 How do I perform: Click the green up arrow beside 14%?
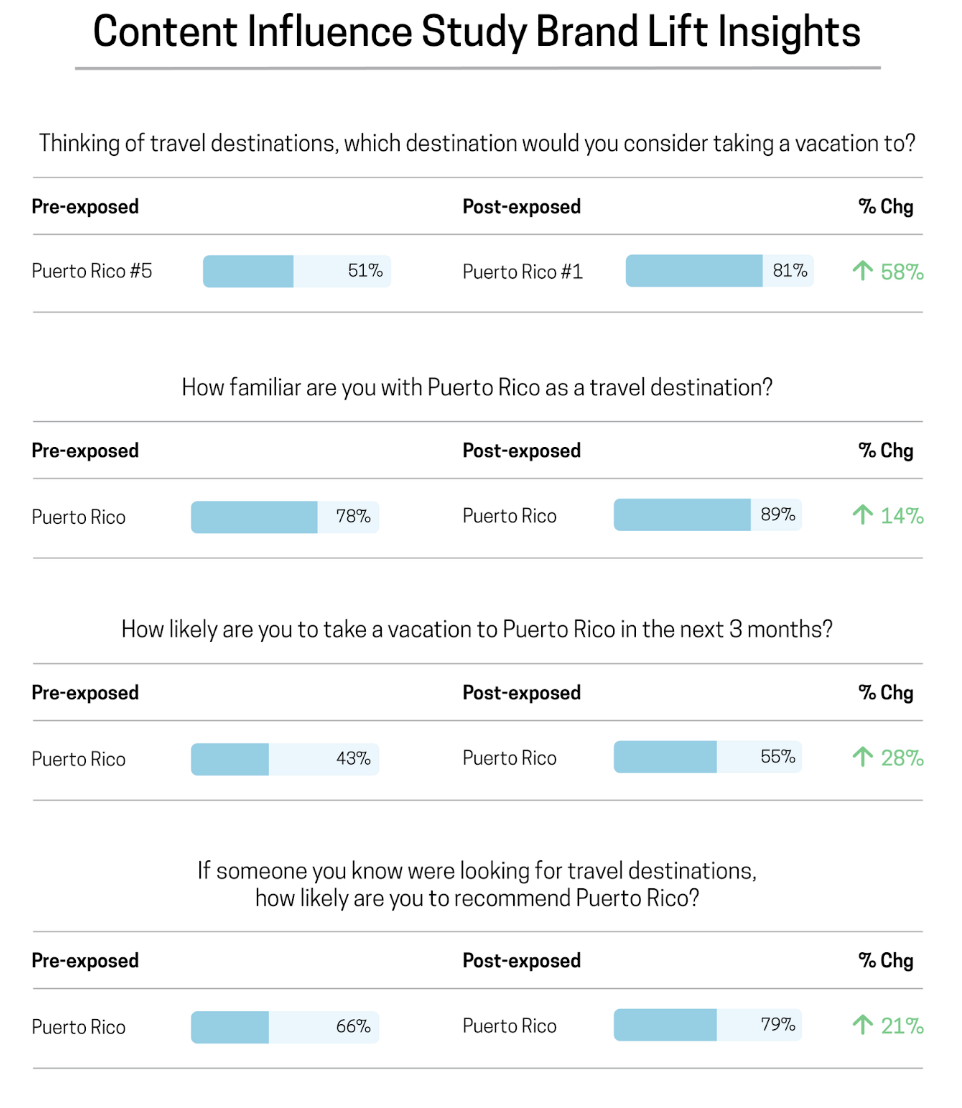[863, 515]
